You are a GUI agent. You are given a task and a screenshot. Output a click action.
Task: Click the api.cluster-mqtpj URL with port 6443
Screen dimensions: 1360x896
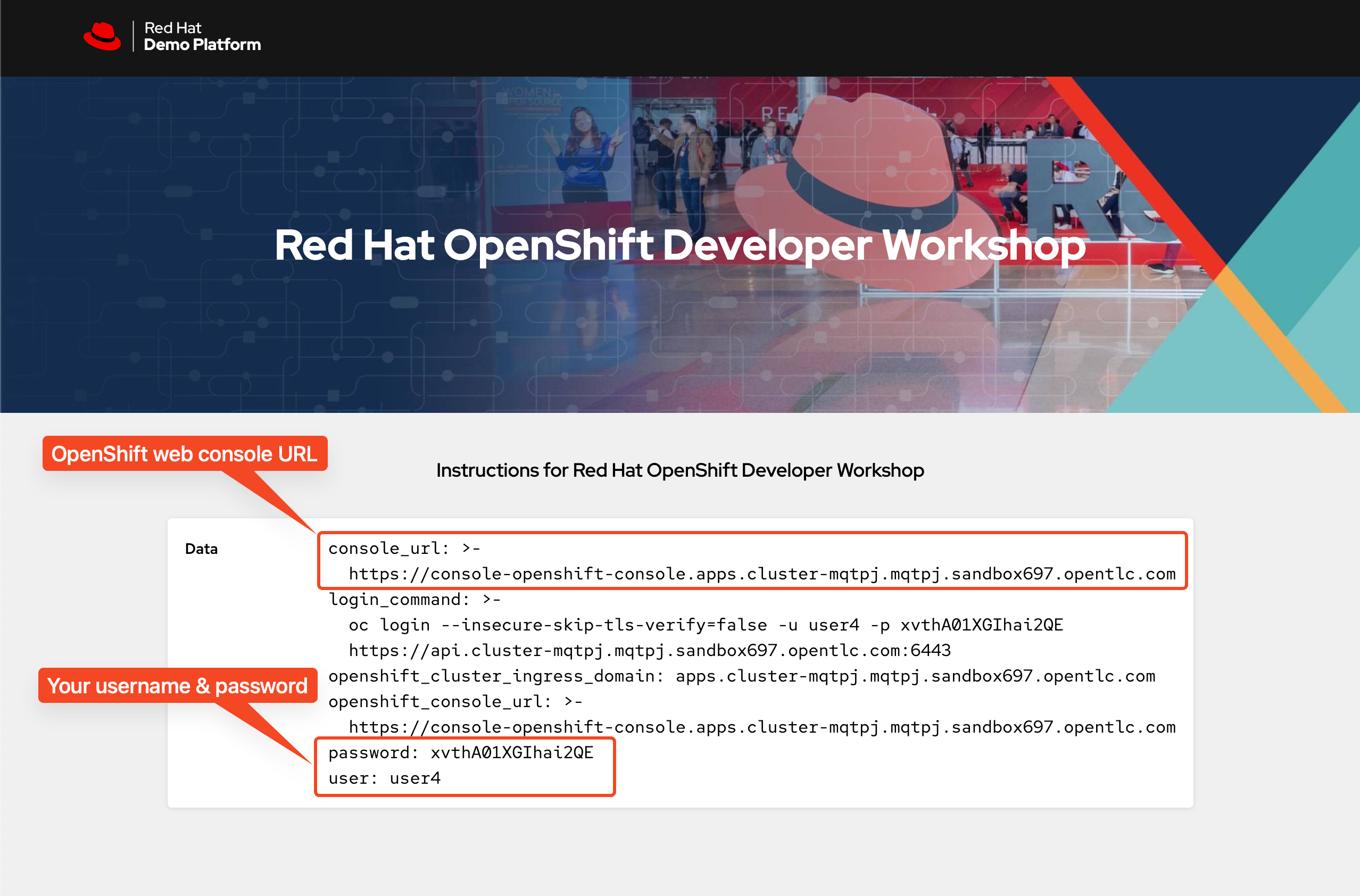pos(650,650)
